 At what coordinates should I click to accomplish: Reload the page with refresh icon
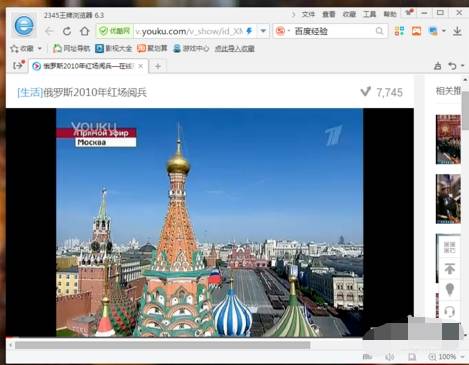click(x=67, y=31)
